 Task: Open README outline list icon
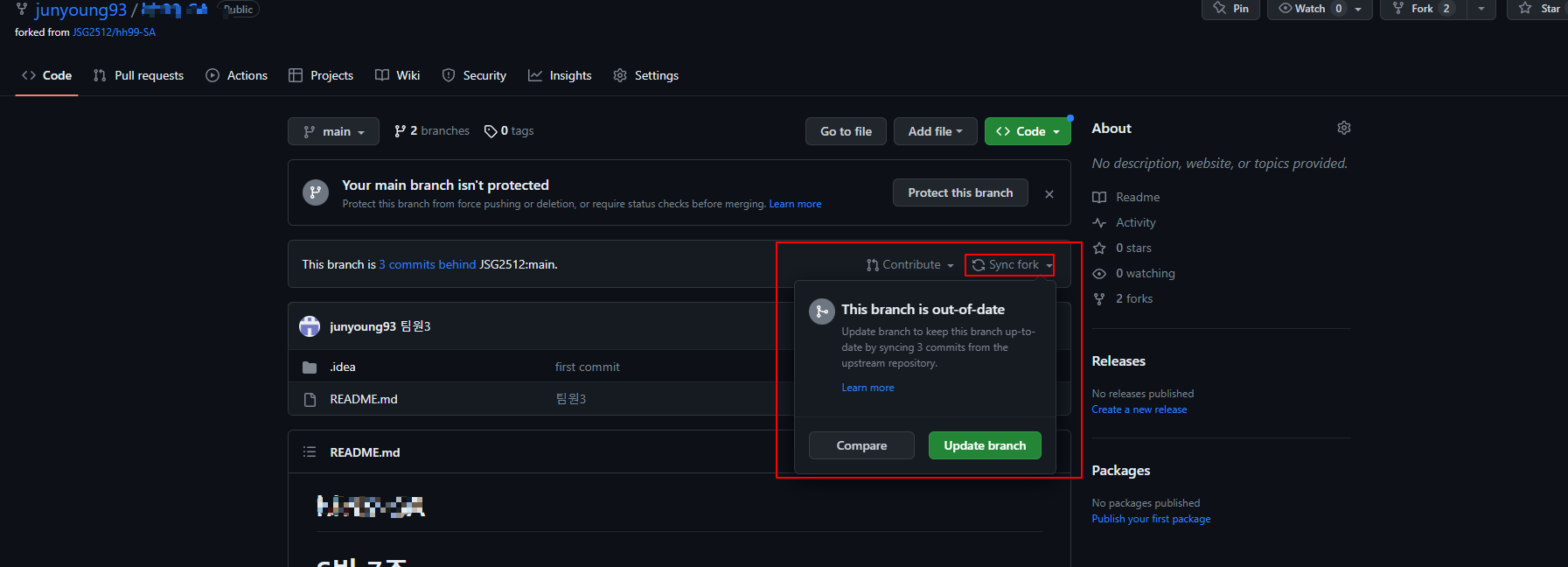[x=310, y=452]
